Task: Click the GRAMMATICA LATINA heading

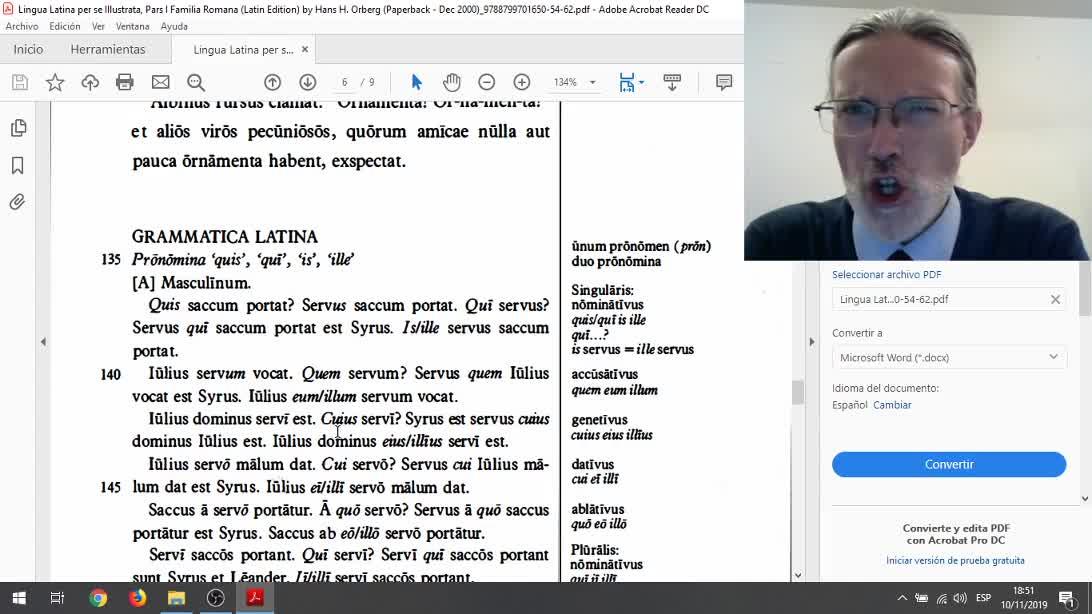Action: (x=224, y=237)
